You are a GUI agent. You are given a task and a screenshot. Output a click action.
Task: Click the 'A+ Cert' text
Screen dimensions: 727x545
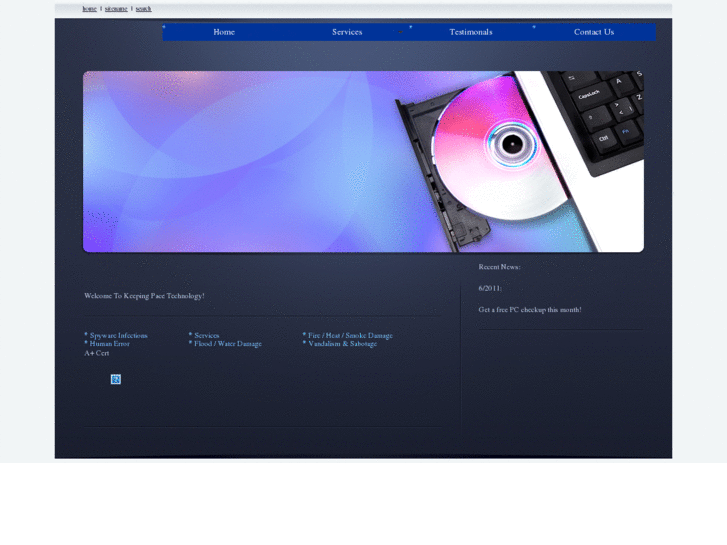pyautogui.click(x=96, y=353)
